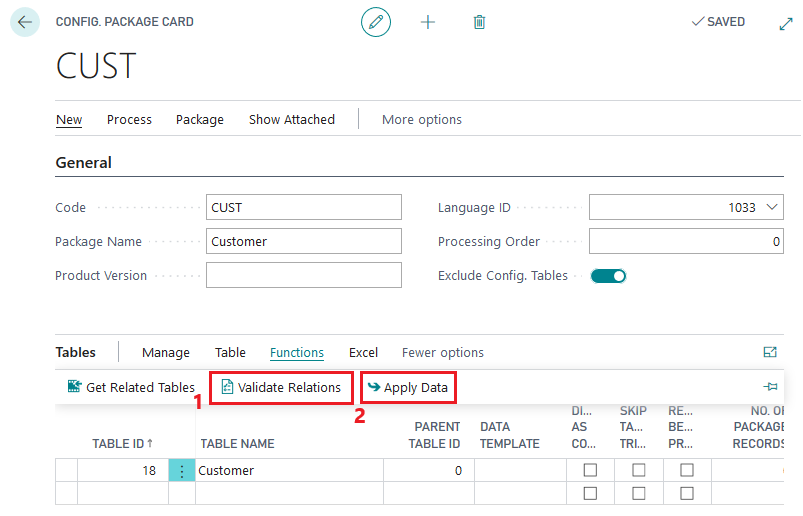Expand the Language ID dropdown arrow

coord(772,207)
